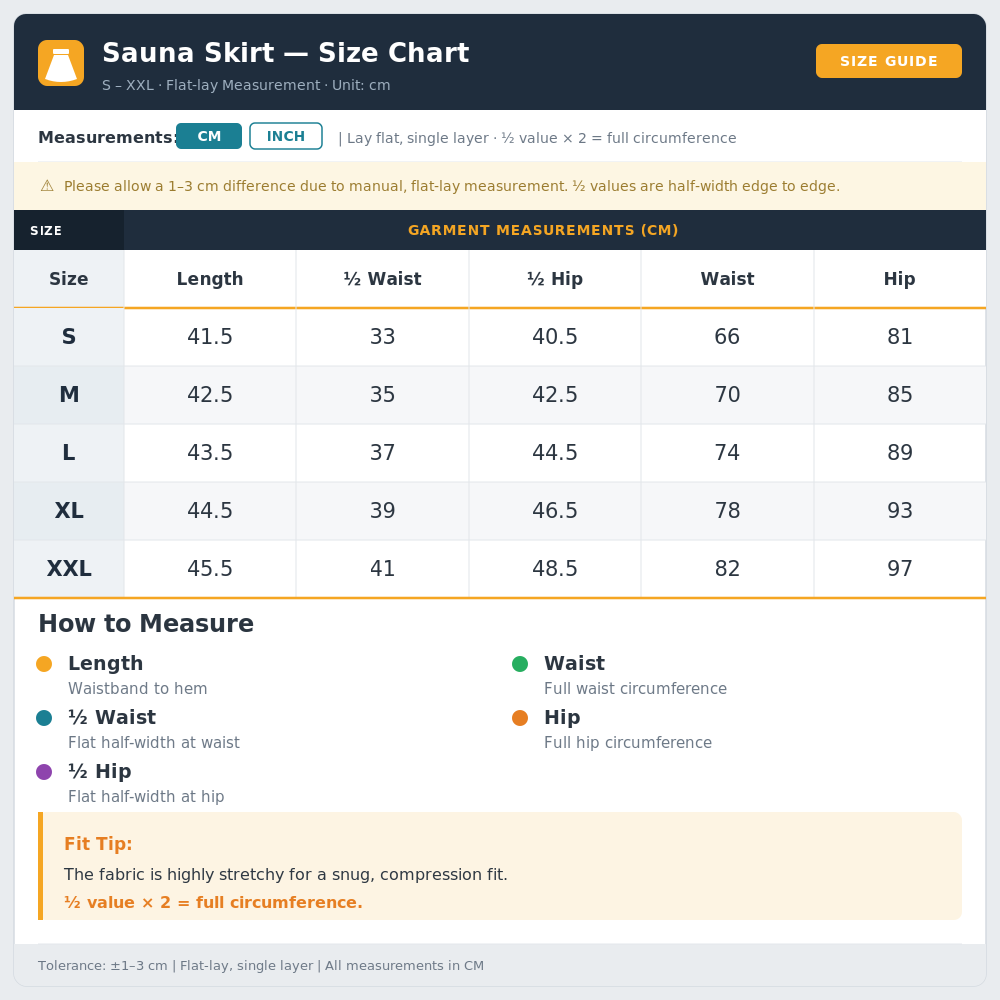This screenshot has height=1000, width=1000.
Task: Select the ½ Hip column header
Action: [x=555, y=279]
